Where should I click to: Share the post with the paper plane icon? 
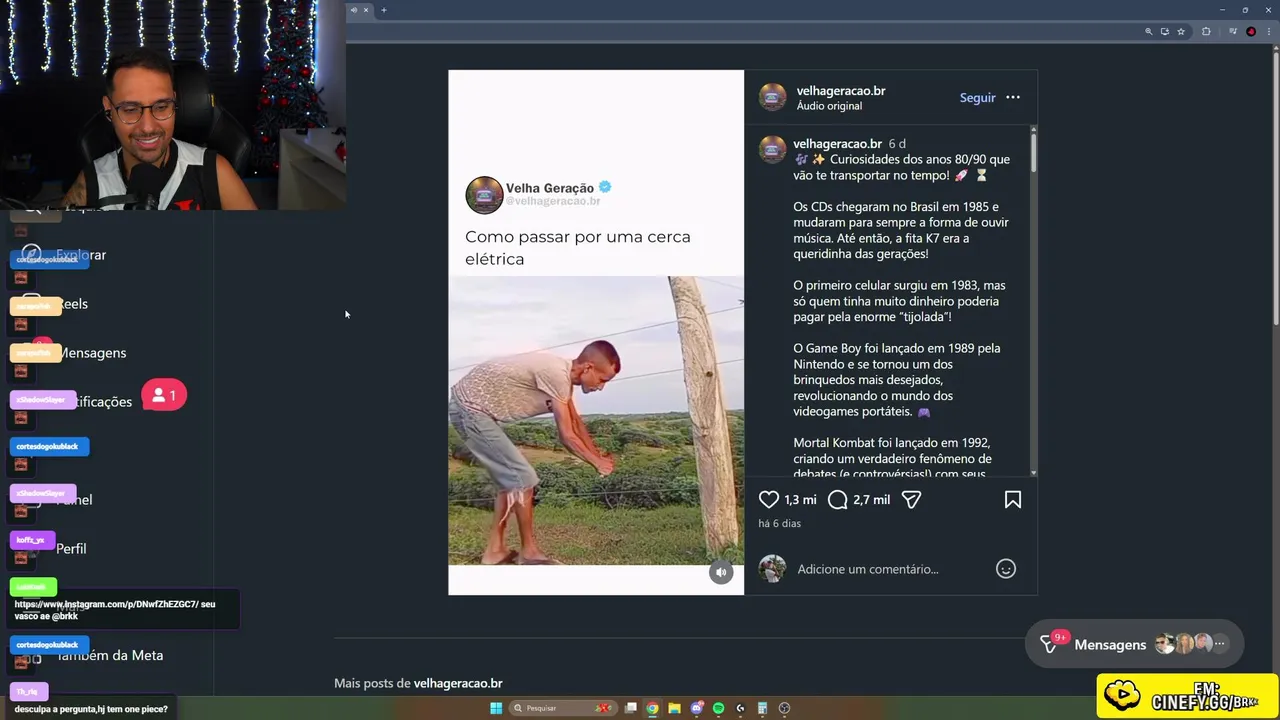(911, 499)
